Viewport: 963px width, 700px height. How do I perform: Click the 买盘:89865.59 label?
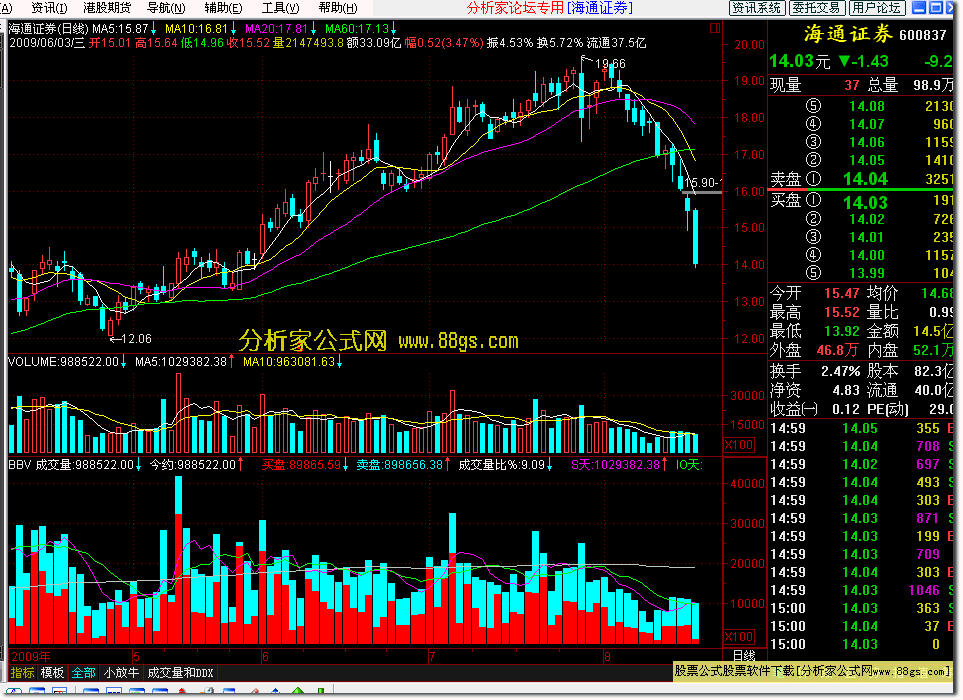(x=301, y=465)
